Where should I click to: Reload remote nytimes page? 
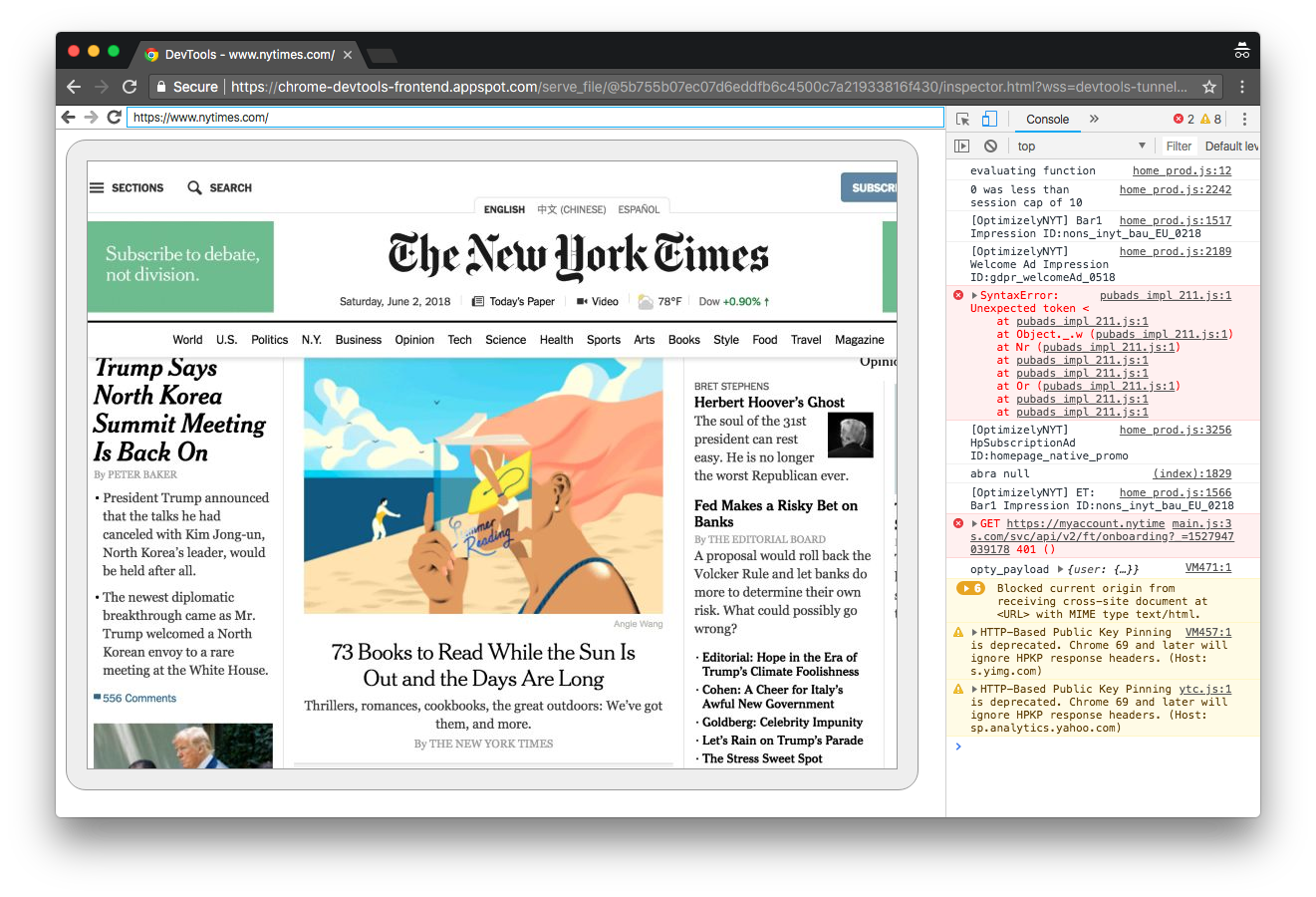coord(114,117)
